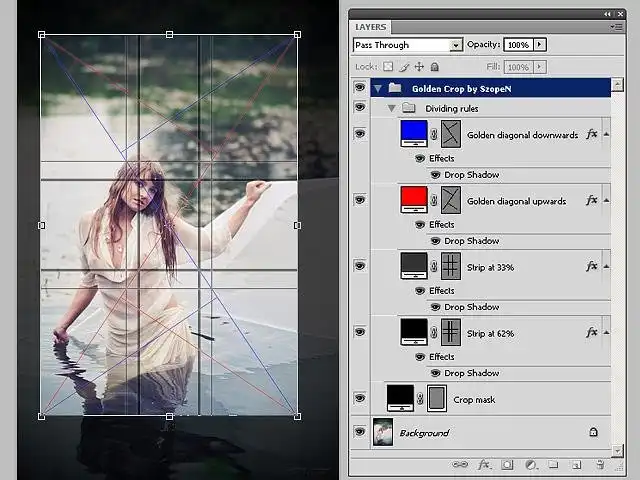
Task: Click fx icon on Strip at 62%
Action: (591, 332)
